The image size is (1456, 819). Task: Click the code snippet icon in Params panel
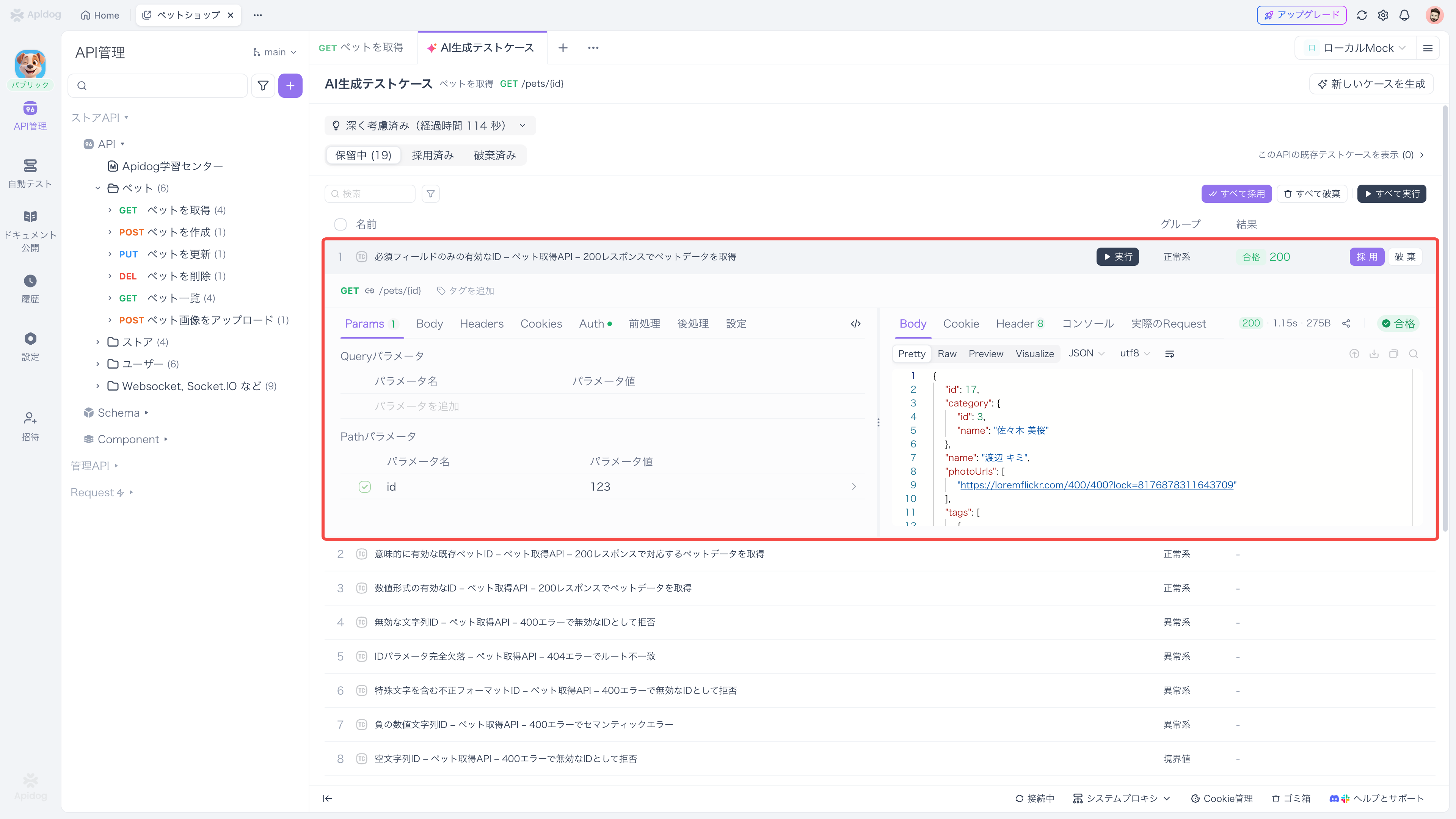[x=855, y=324]
